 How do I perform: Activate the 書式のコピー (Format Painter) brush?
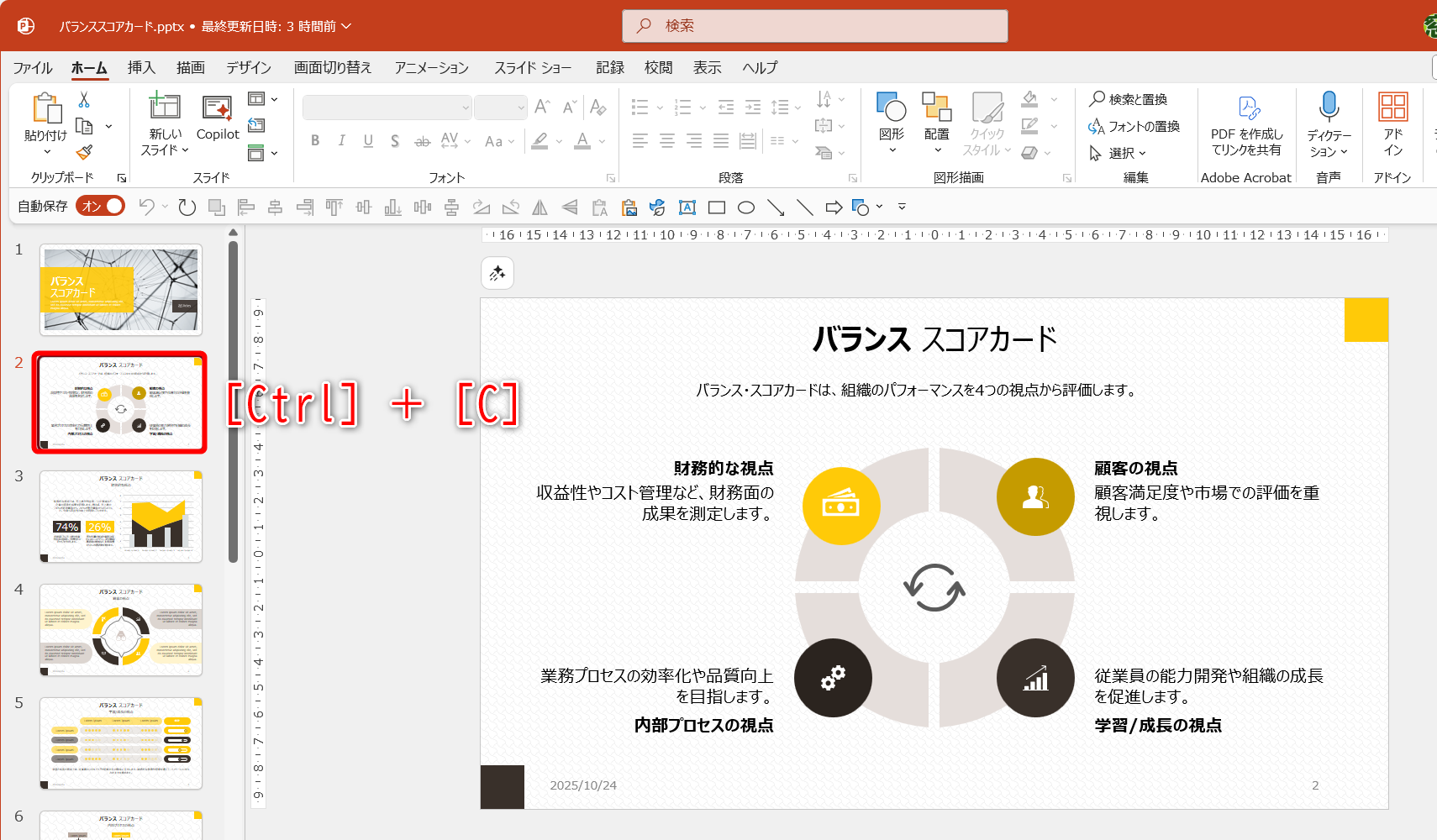[84, 152]
